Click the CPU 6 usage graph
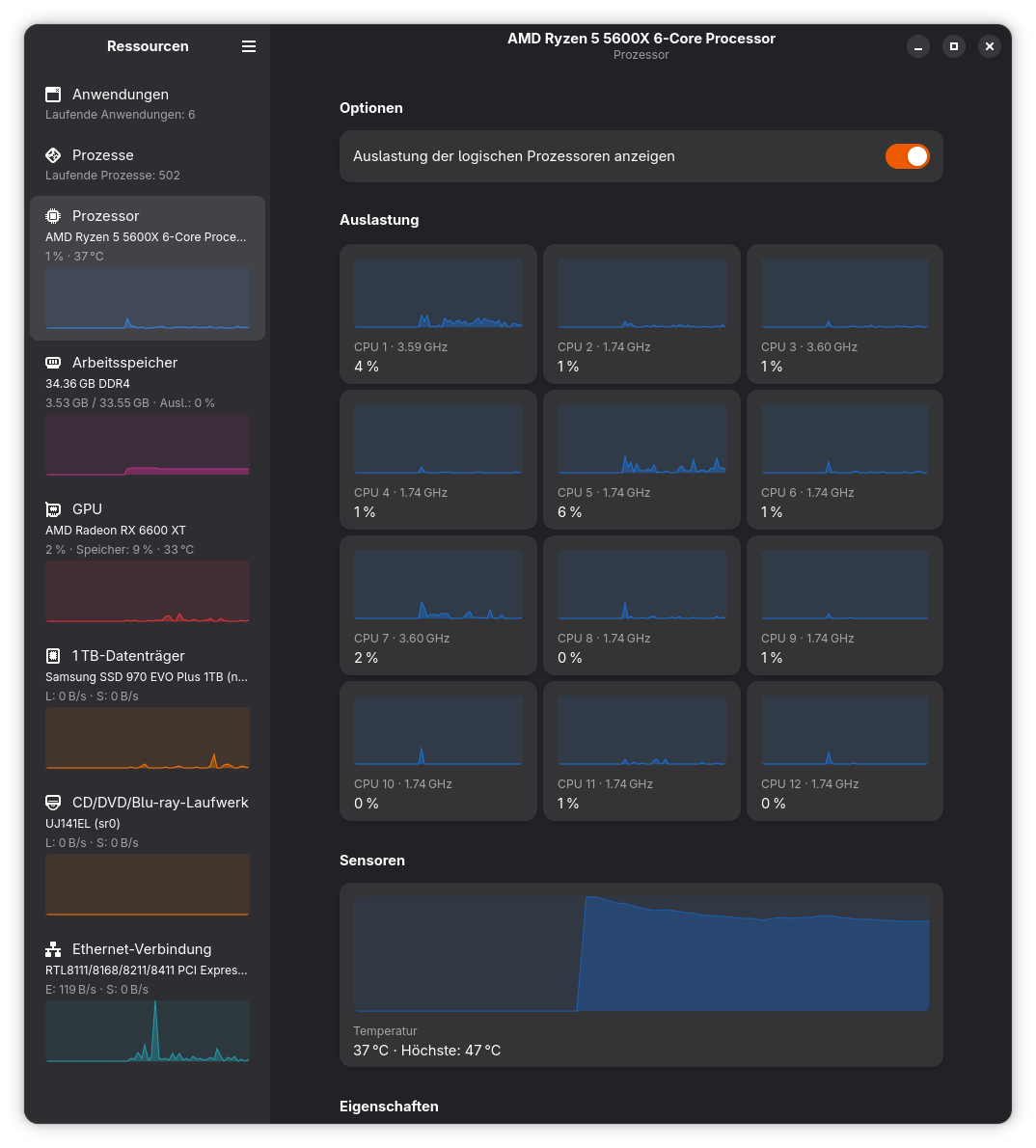 click(x=845, y=439)
